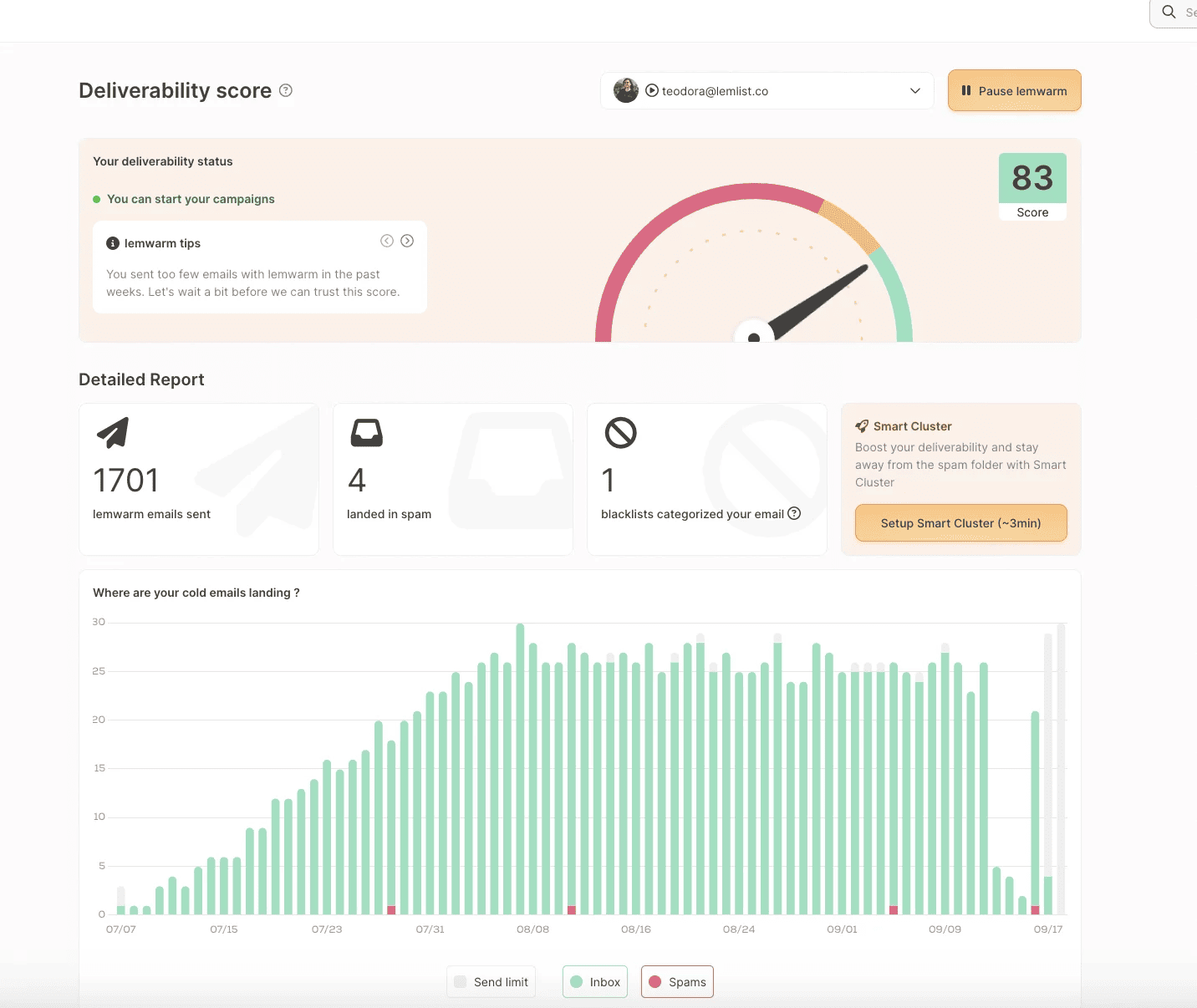Viewport: 1197px width, 1008px height.
Task: Click the tallest chart bar reaching 30
Action: click(x=520, y=769)
